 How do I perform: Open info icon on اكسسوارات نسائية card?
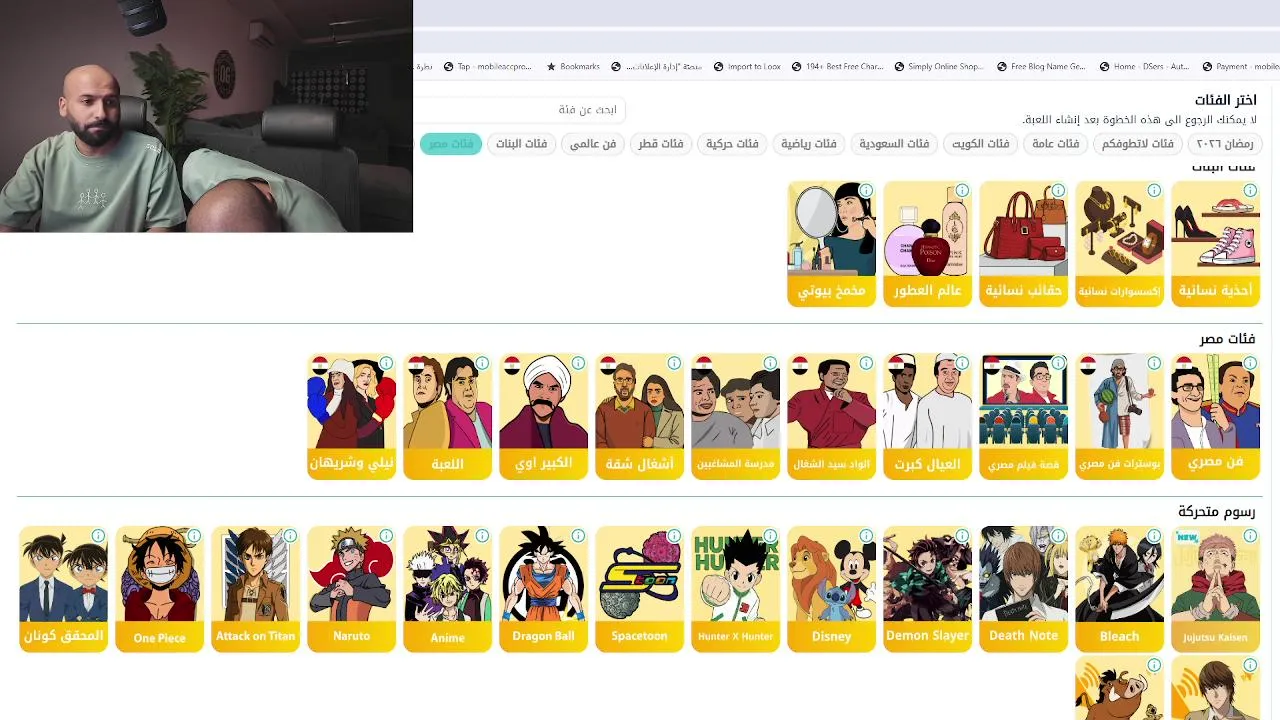pos(1154,190)
